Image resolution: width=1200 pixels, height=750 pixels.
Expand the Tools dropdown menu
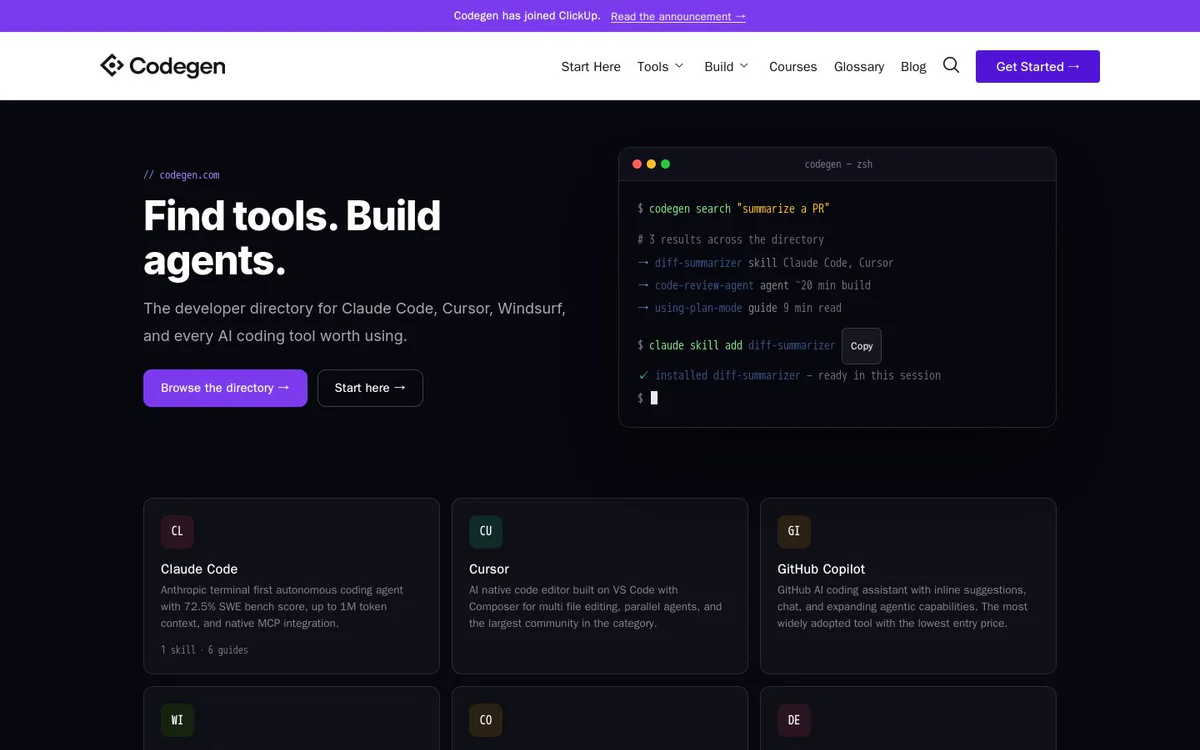[660, 66]
